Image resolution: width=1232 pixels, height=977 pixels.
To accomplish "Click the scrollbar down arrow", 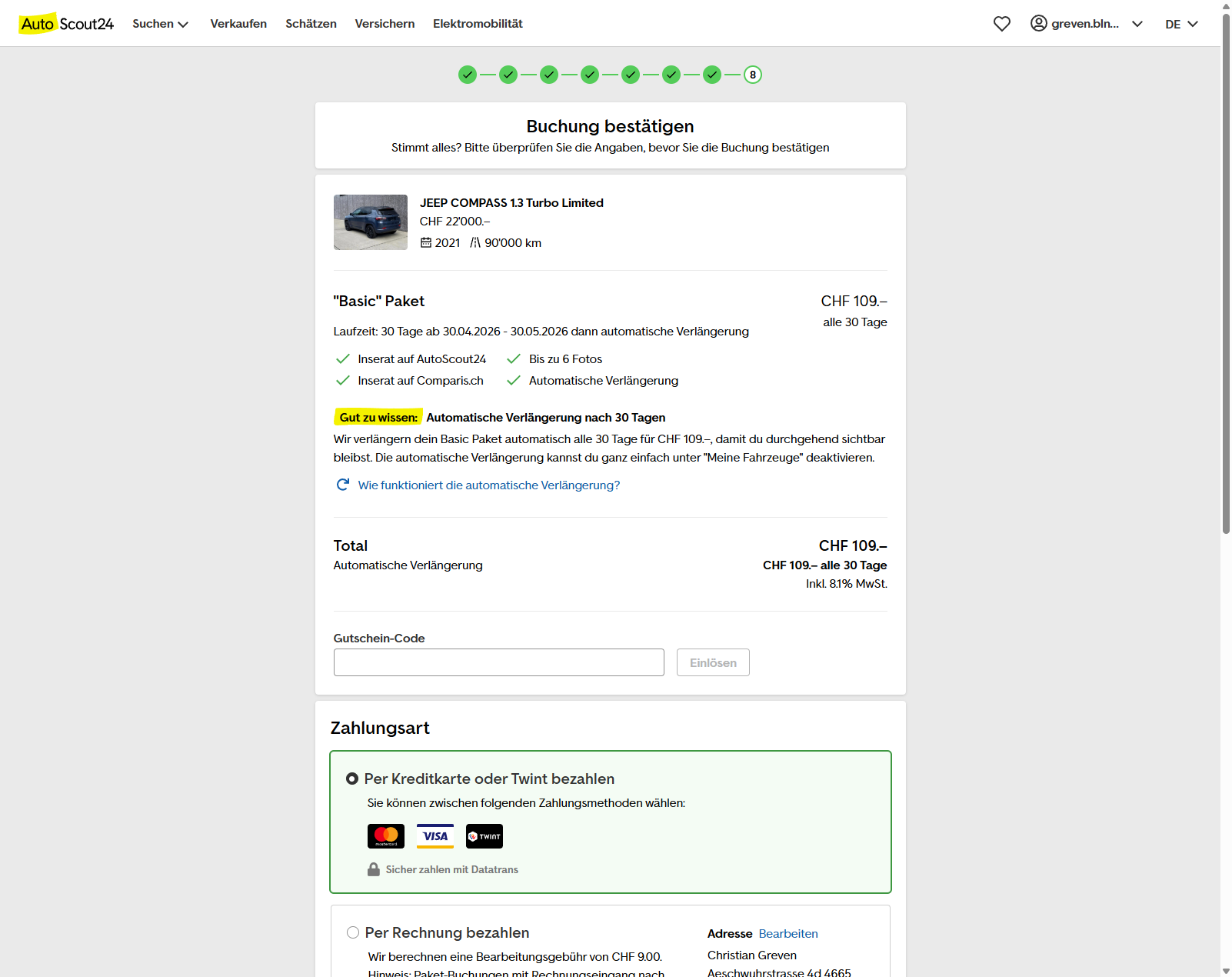I will 1226,971.
